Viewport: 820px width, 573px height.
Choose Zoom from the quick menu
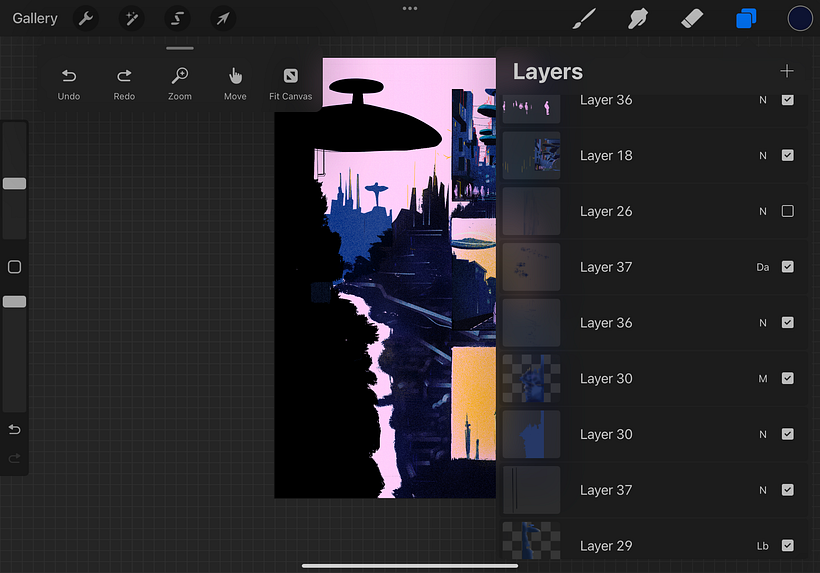179,84
